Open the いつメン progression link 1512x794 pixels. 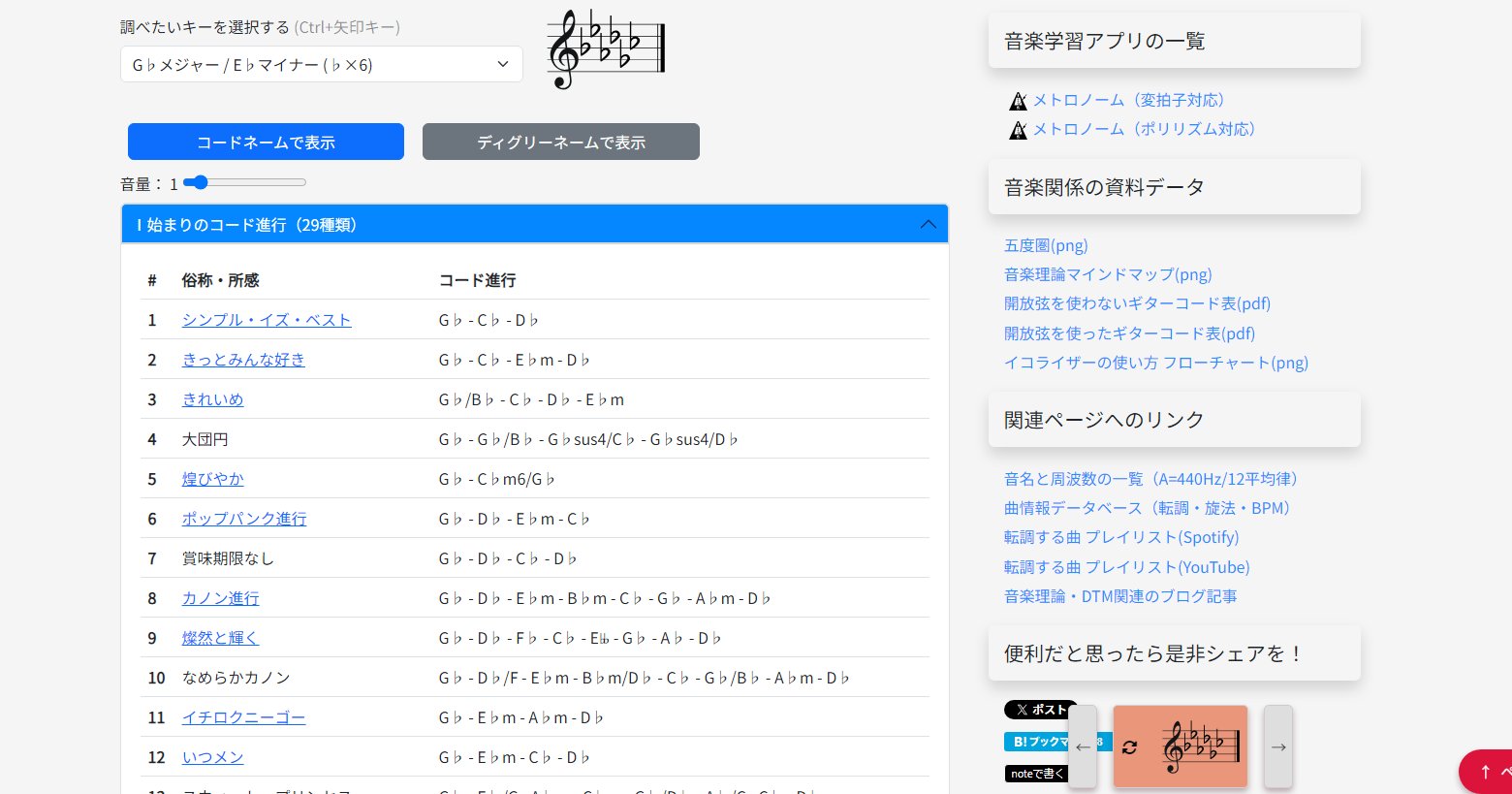[x=212, y=757]
